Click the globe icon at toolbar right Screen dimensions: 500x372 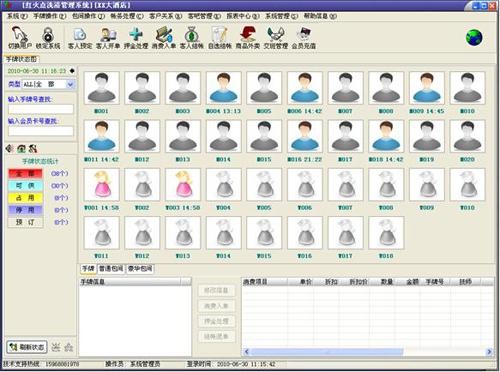[474, 37]
